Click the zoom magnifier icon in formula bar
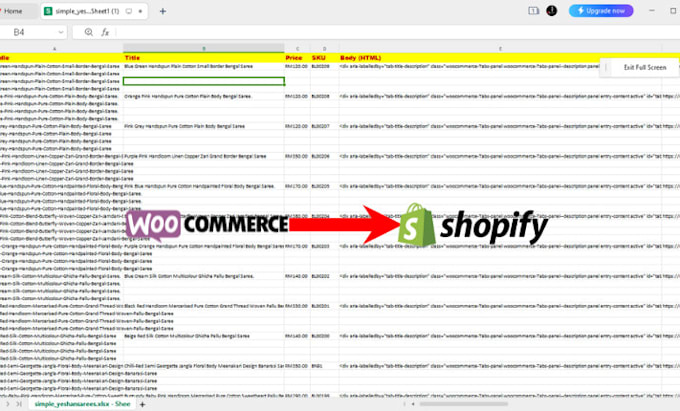 [88, 32]
